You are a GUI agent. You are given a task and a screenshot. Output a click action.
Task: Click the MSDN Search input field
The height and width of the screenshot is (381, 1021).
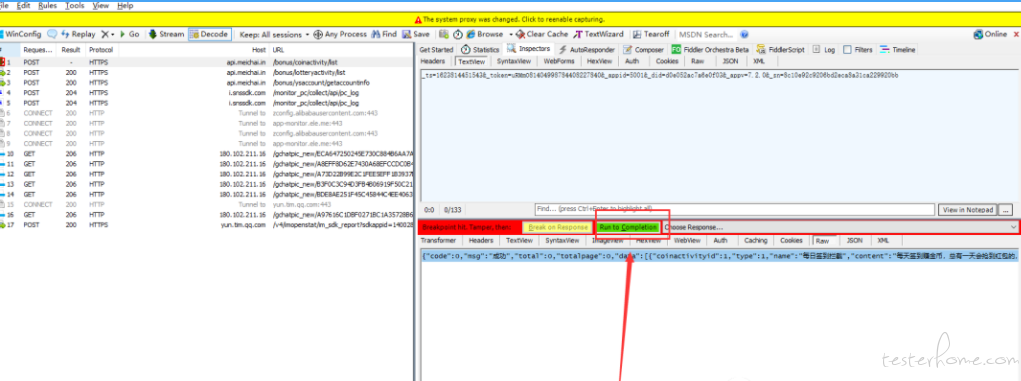click(x=706, y=34)
